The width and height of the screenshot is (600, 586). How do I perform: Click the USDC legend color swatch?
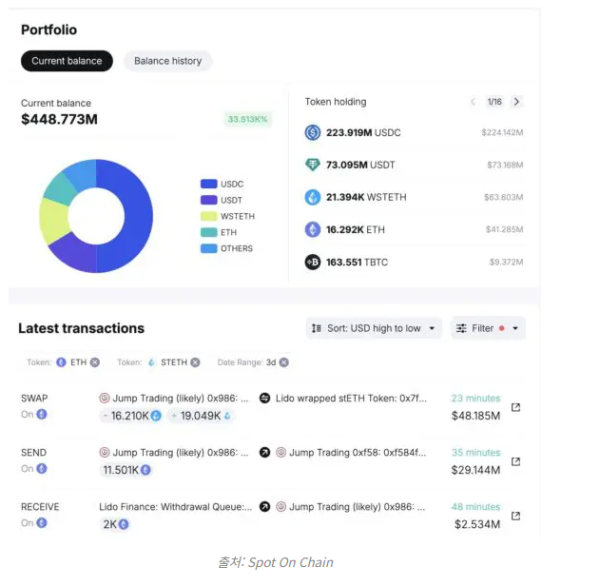[208, 184]
